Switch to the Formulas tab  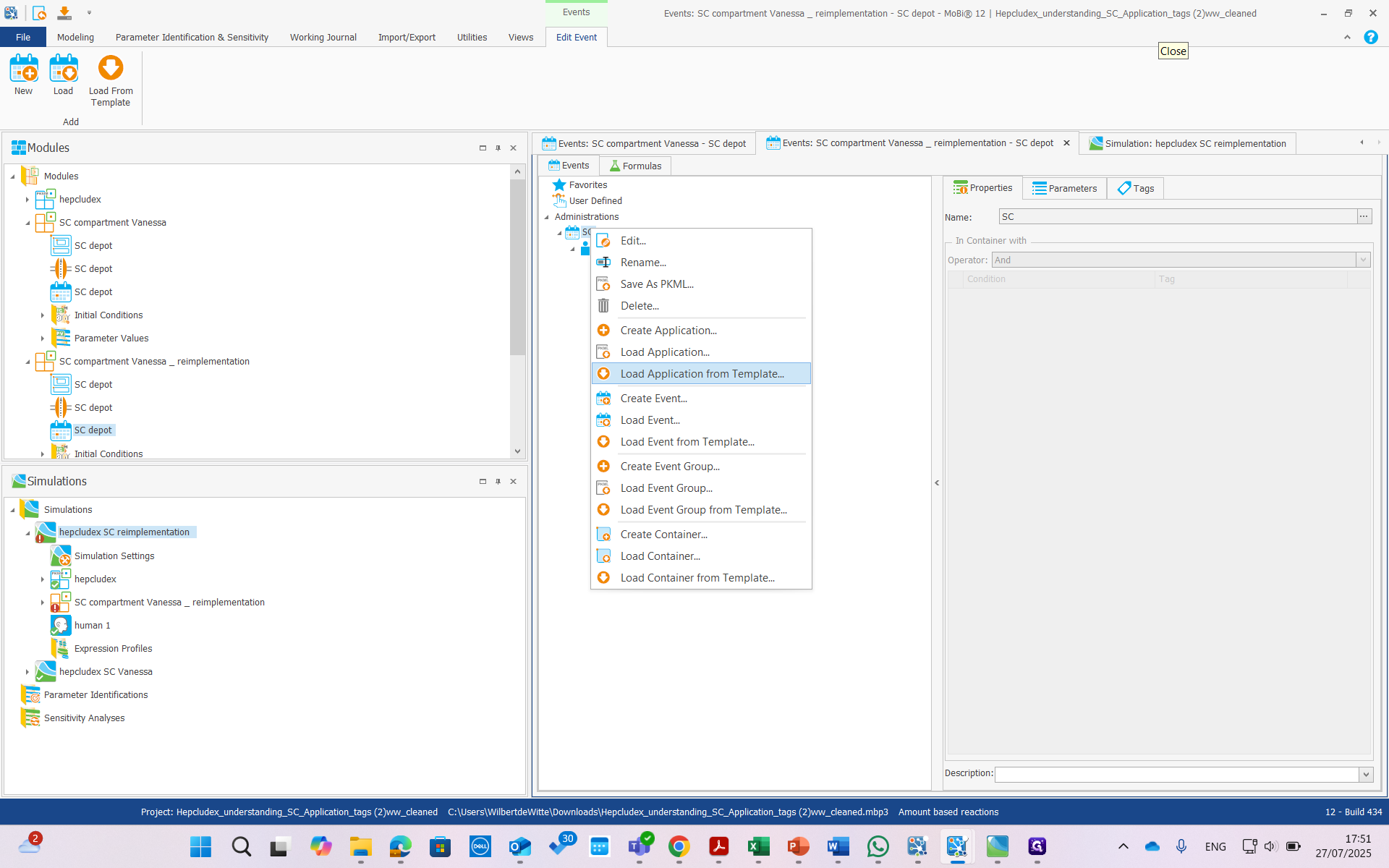tap(635, 166)
